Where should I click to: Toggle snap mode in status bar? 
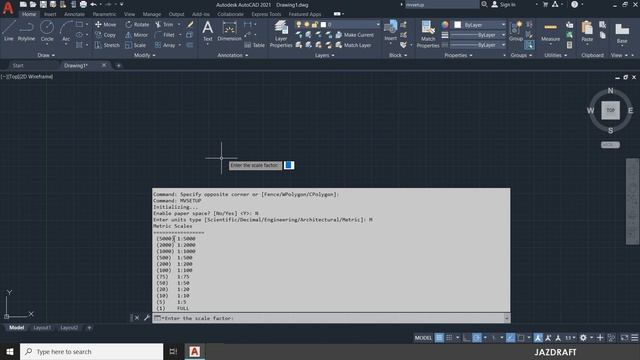coord(449,338)
